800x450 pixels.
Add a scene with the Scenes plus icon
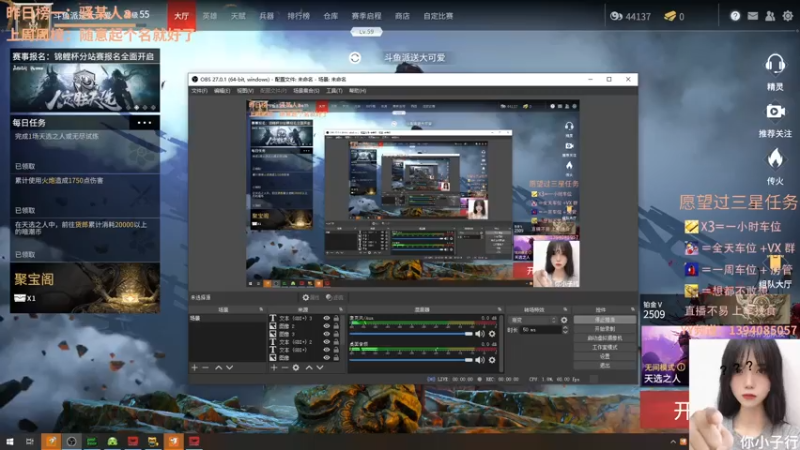point(194,367)
